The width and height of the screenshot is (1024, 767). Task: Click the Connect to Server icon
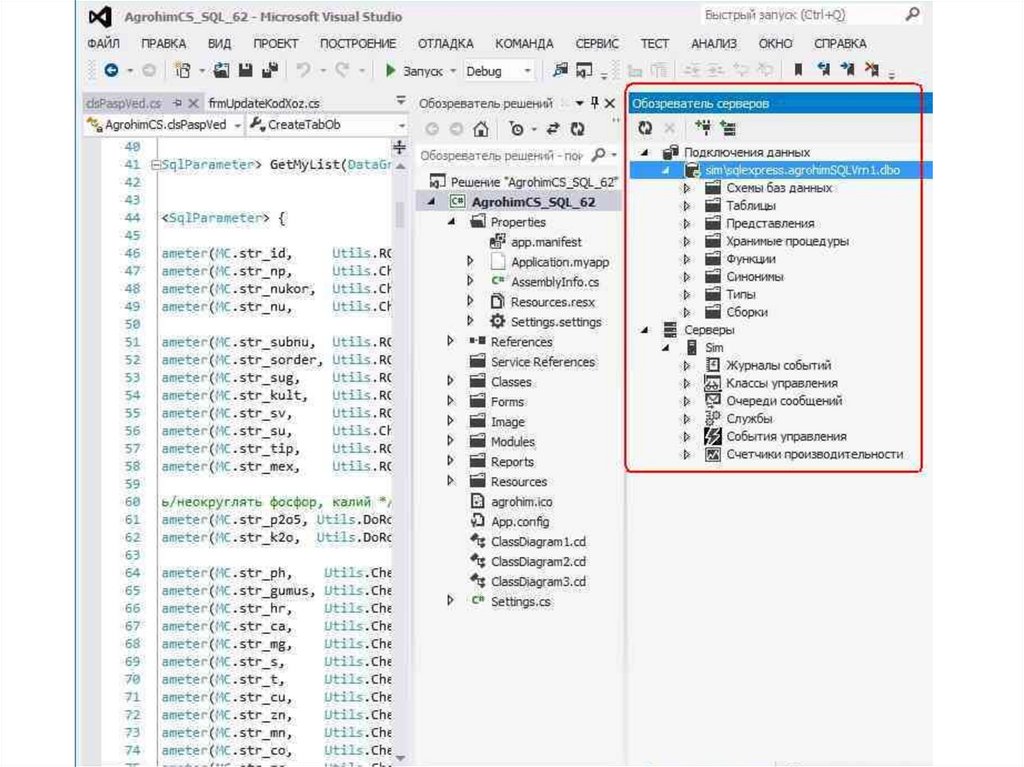[x=727, y=128]
